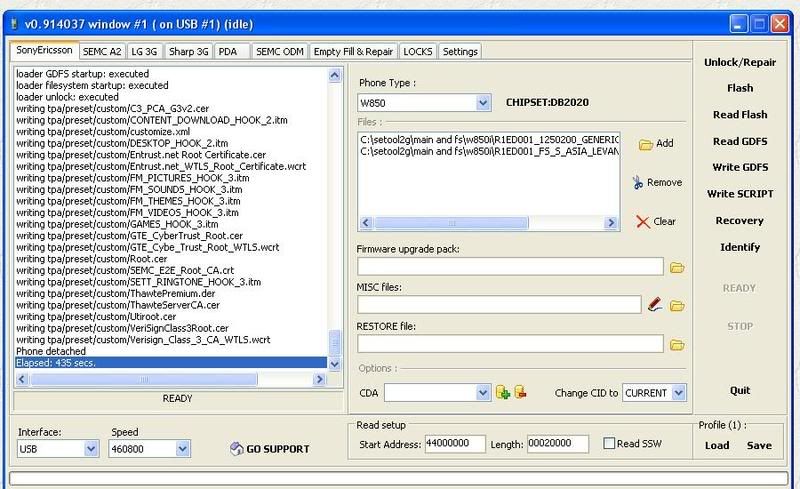Viewport: 800px width, 489px height.
Task: Select the R1ED001_1250200_GENERIC file entry
Action: (x=489, y=139)
